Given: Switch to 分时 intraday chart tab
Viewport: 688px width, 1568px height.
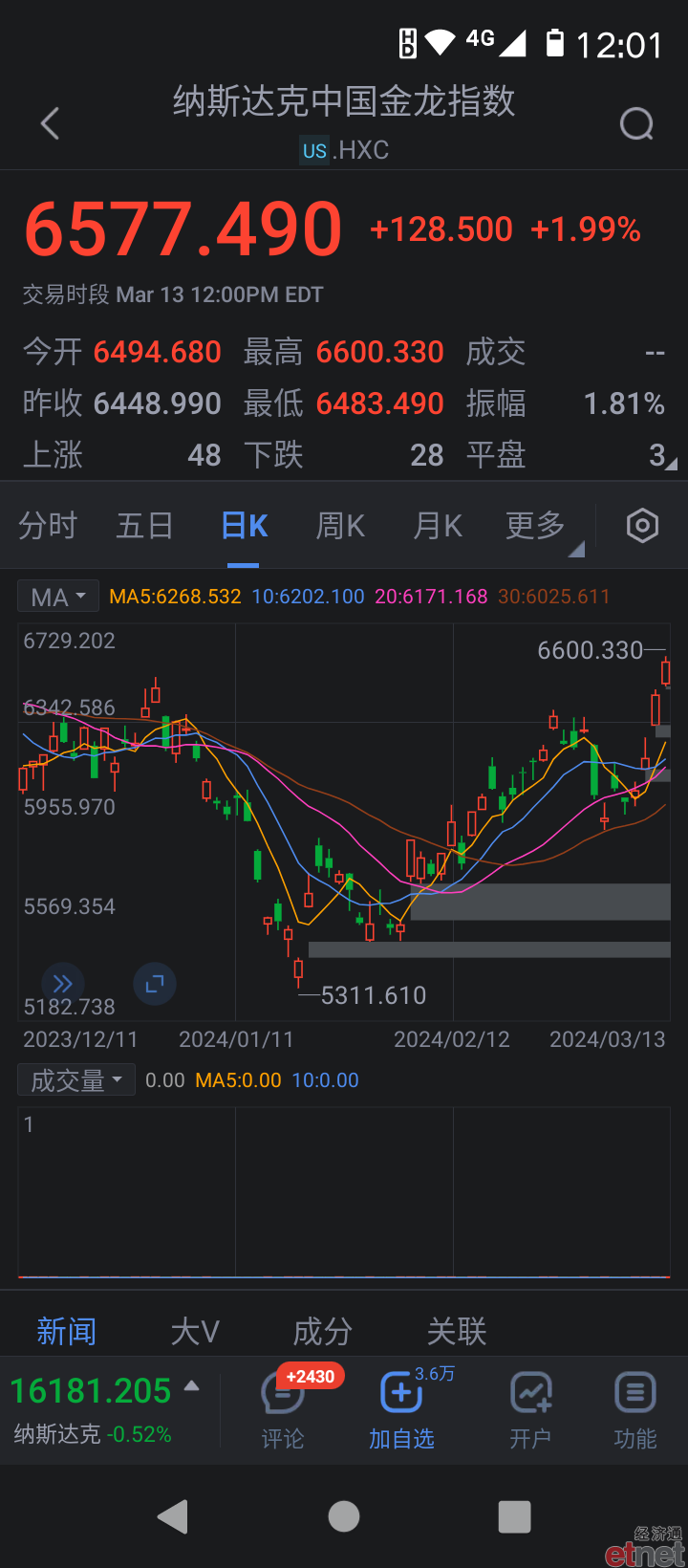Looking at the screenshot, I should (x=48, y=526).
